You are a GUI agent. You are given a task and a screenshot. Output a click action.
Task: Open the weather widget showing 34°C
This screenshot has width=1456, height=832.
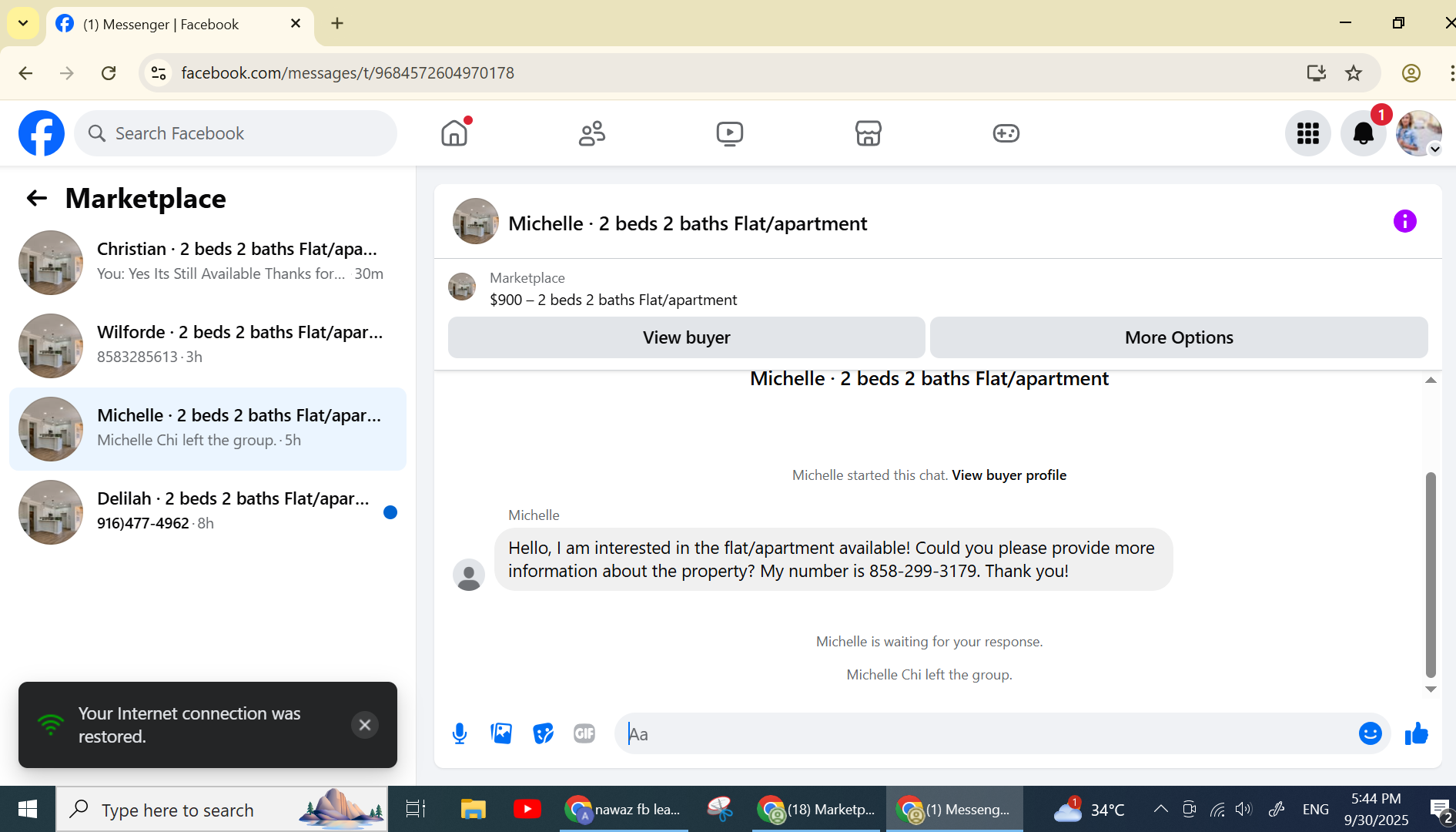pos(1089,809)
